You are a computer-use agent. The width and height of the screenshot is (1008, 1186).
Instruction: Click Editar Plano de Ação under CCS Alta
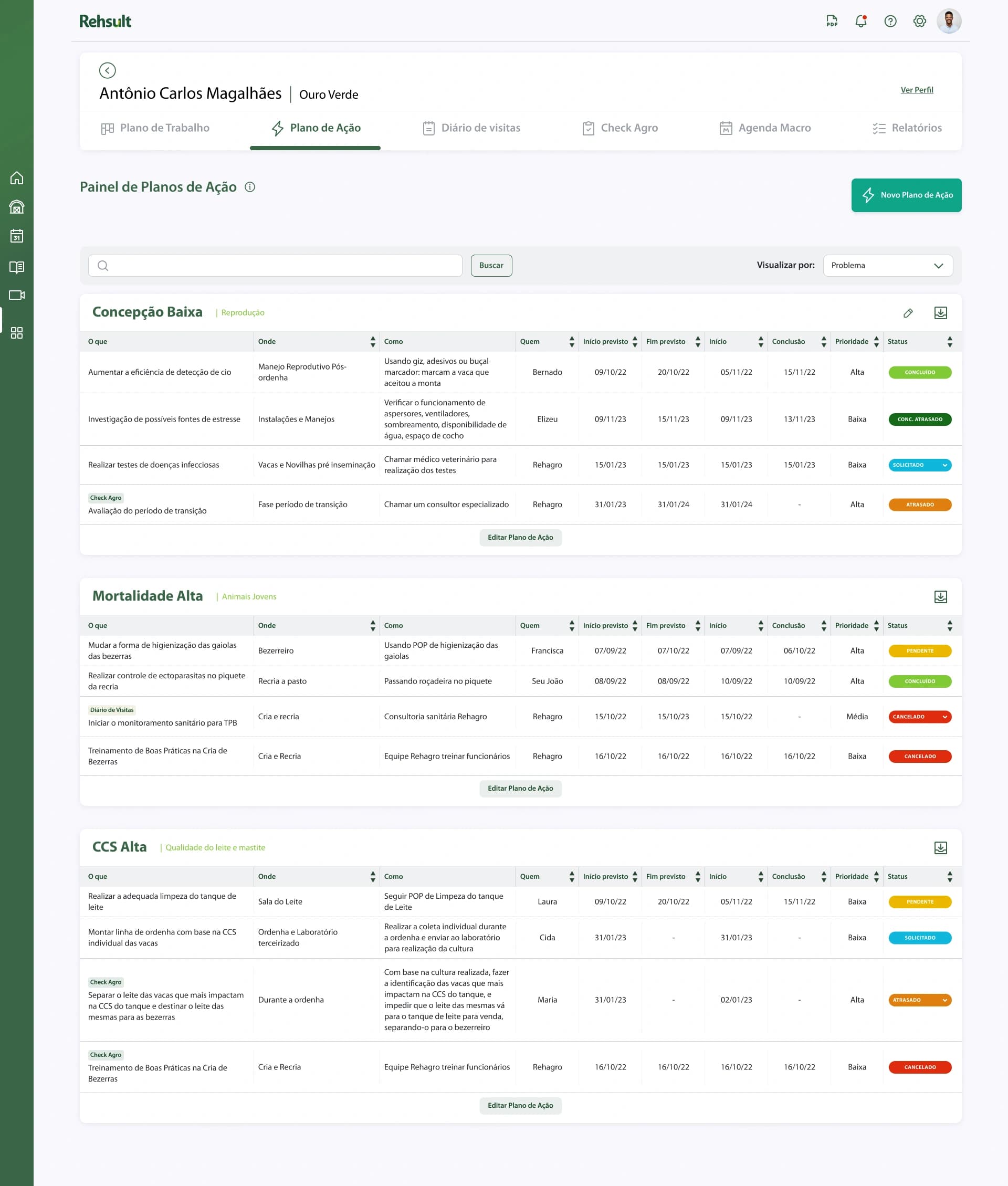click(x=520, y=1106)
